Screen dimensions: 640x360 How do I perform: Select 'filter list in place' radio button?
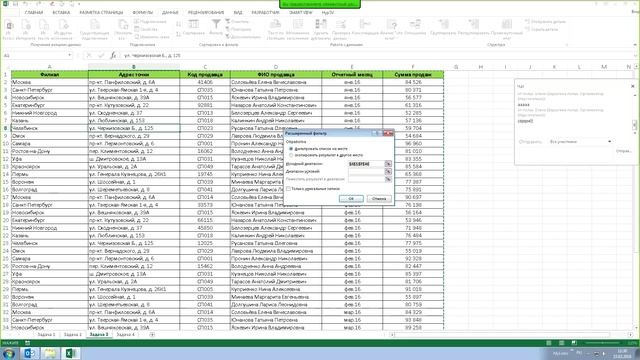pyautogui.click(x=291, y=149)
